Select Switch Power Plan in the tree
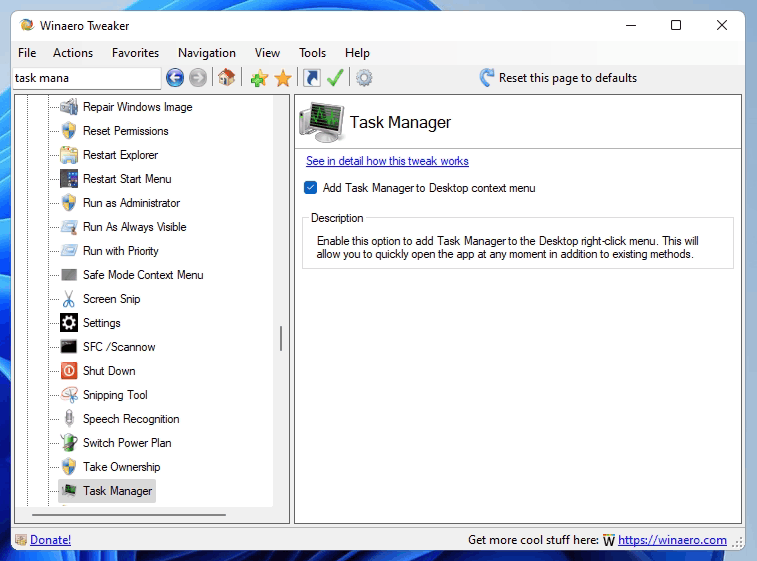This screenshot has width=757, height=561. pyautogui.click(x=127, y=443)
